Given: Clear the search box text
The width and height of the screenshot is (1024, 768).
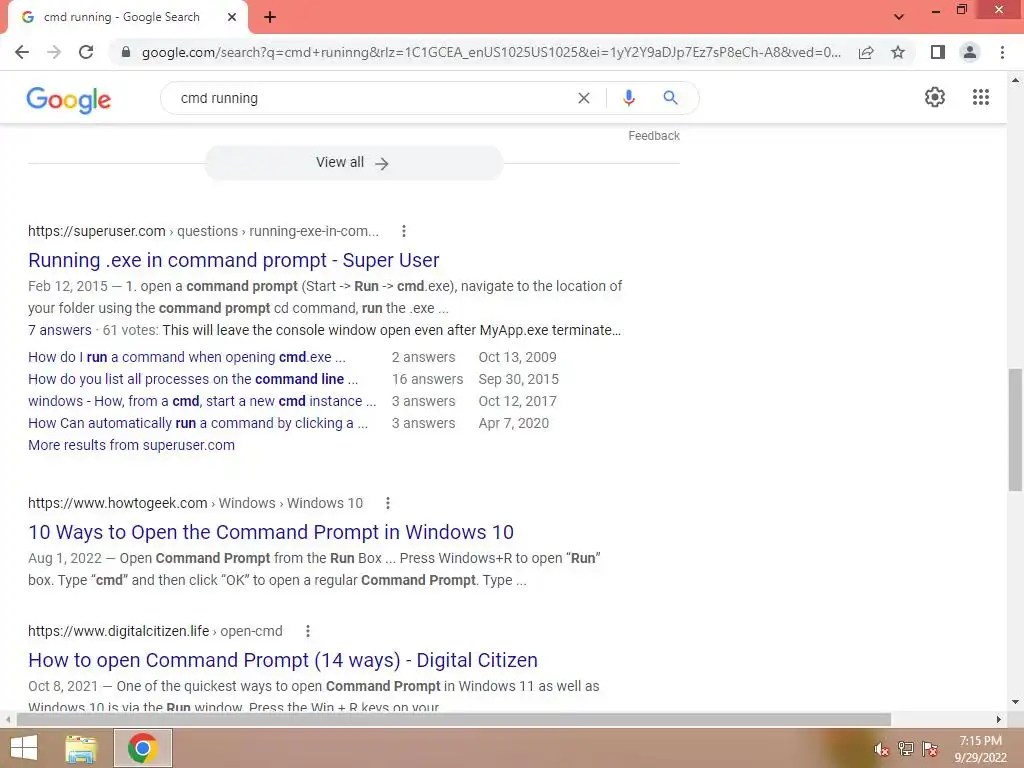Looking at the screenshot, I should [x=584, y=98].
